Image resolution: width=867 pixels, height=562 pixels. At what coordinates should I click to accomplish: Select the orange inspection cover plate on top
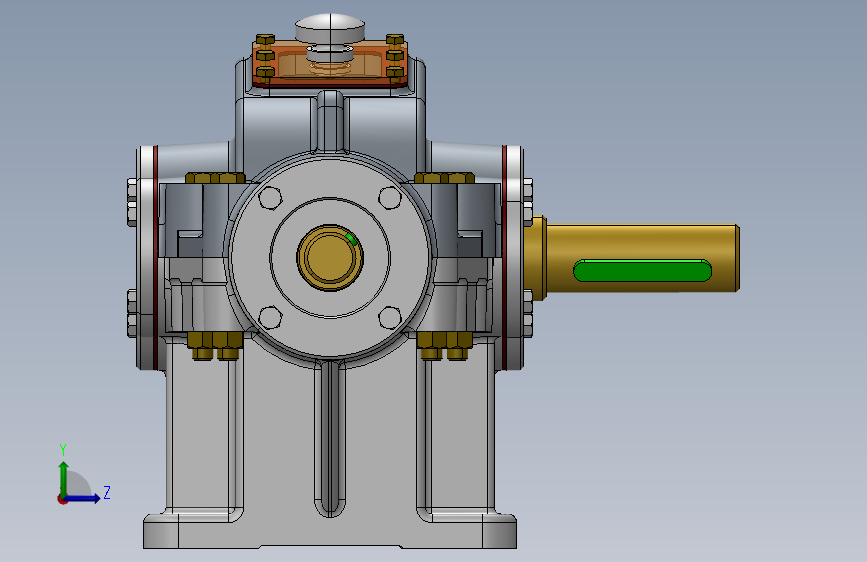coord(330,64)
